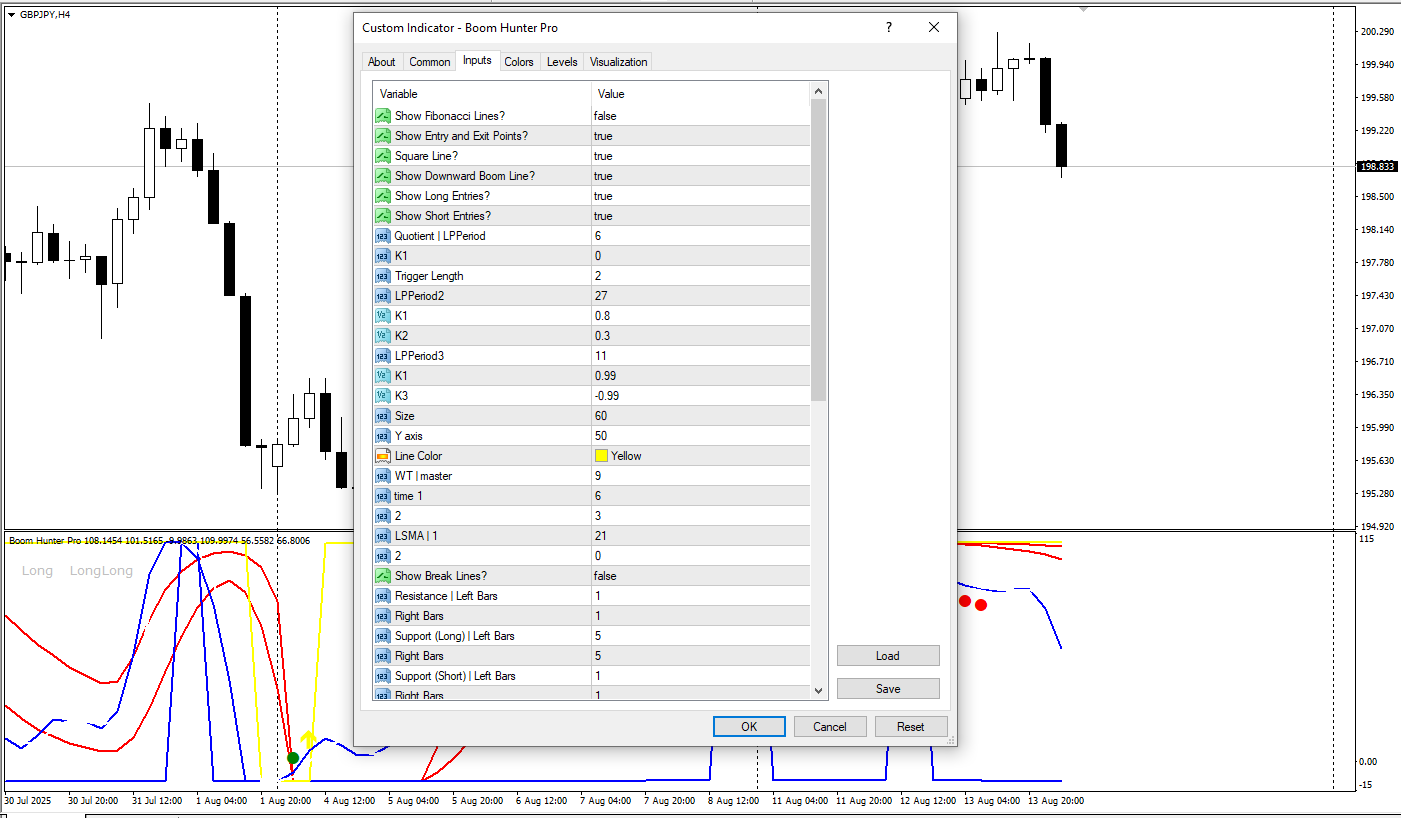Image resolution: width=1401 pixels, height=818 pixels.
Task: Select the Show Break Lines? row icon
Action: coord(382,576)
